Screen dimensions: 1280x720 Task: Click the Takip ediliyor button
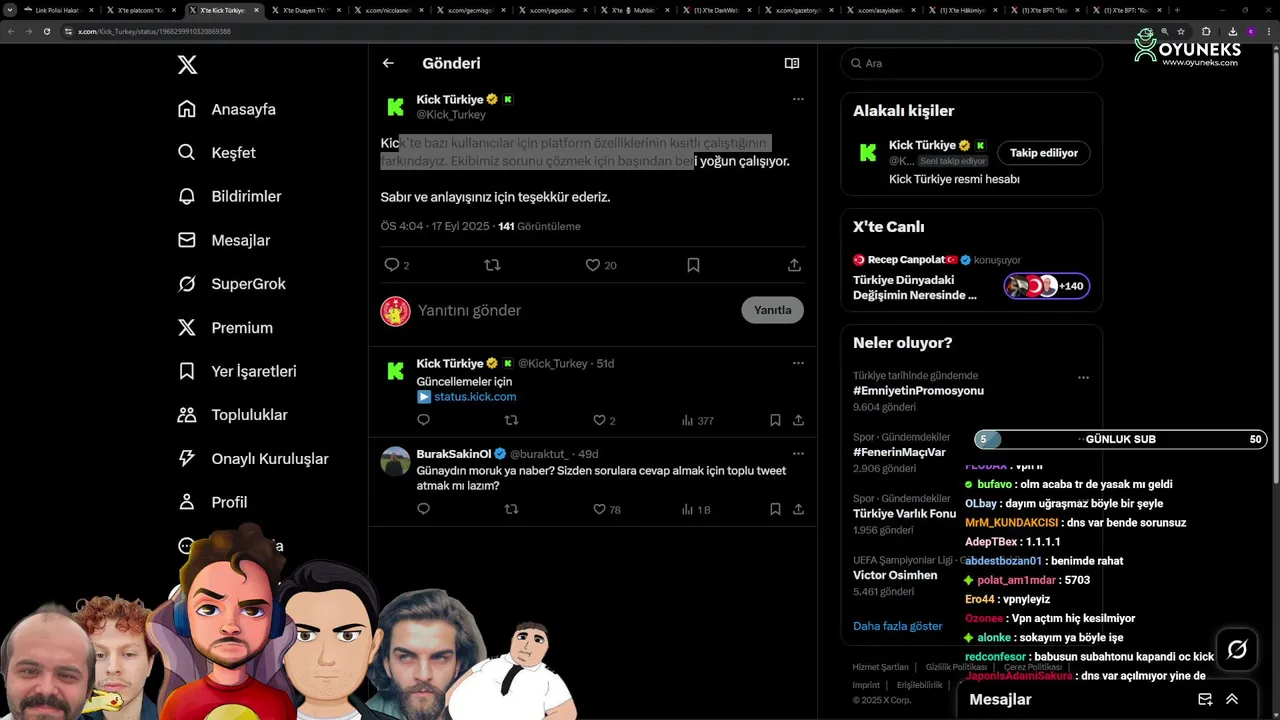click(1043, 153)
